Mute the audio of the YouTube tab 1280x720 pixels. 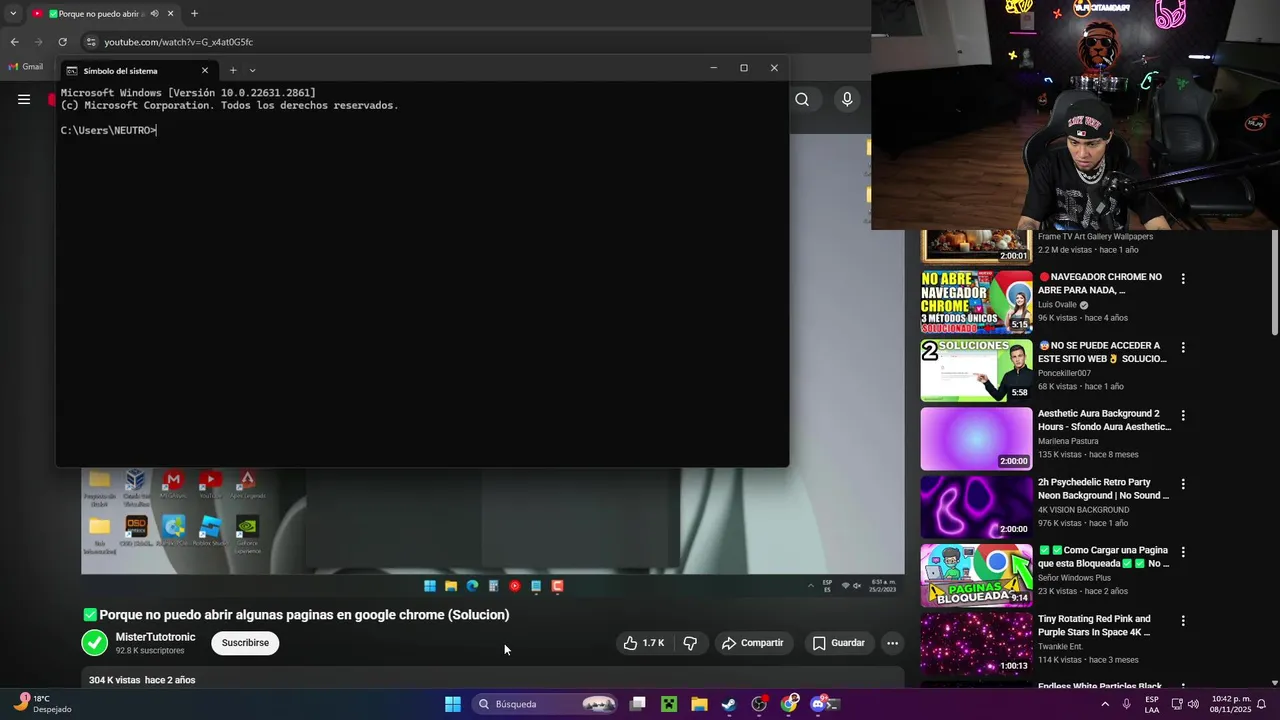coord(154,14)
